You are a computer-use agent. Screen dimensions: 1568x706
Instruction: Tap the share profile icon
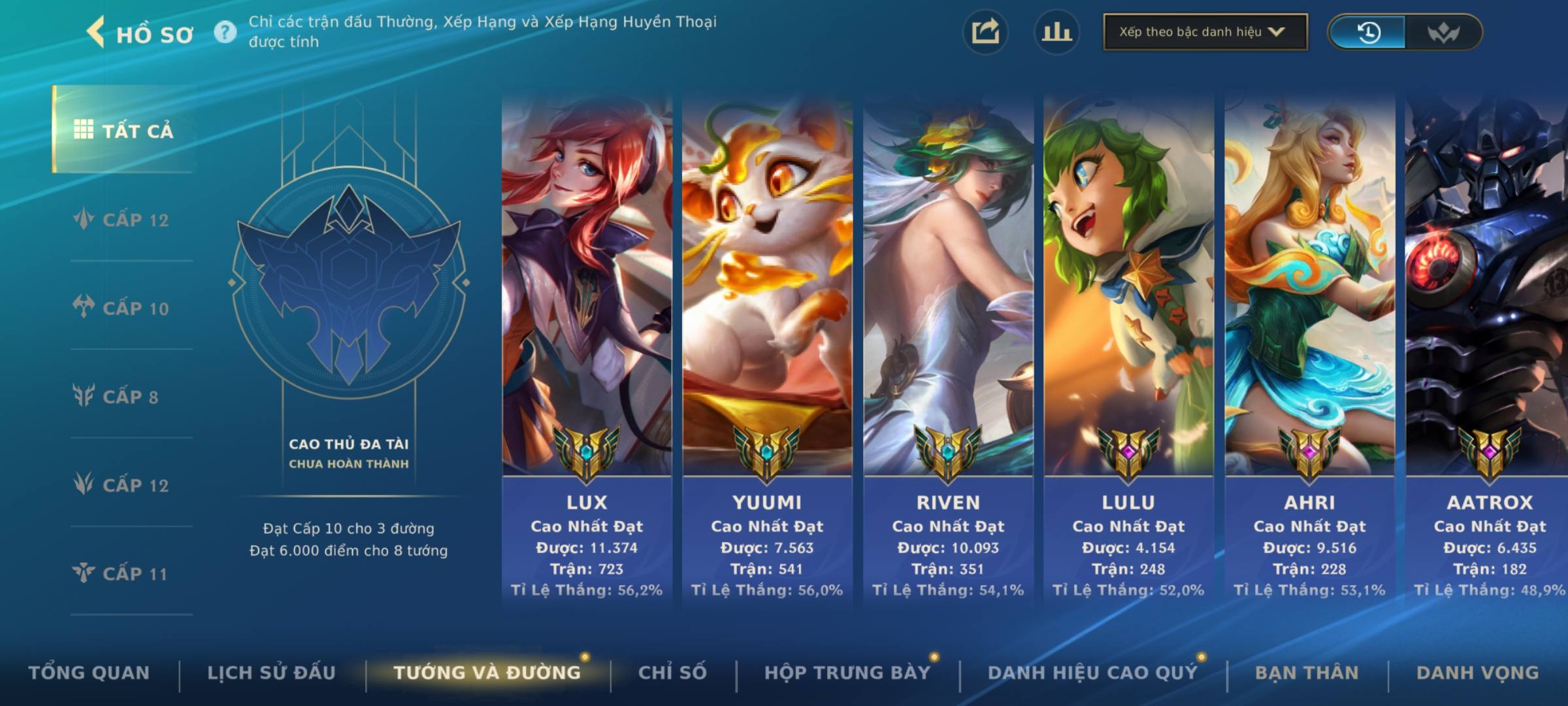click(985, 32)
